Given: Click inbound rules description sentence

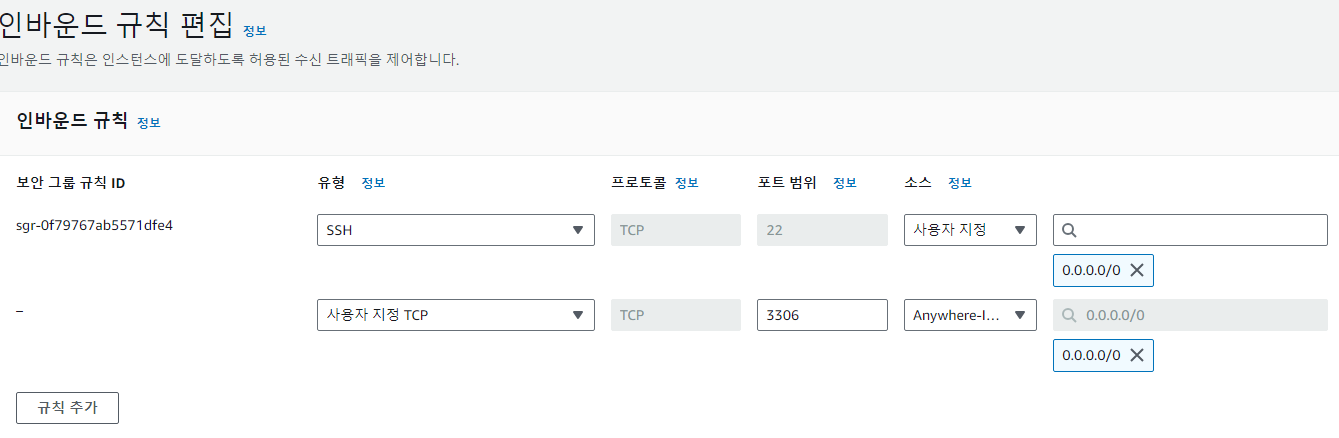Looking at the screenshot, I should tap(229, 60).
